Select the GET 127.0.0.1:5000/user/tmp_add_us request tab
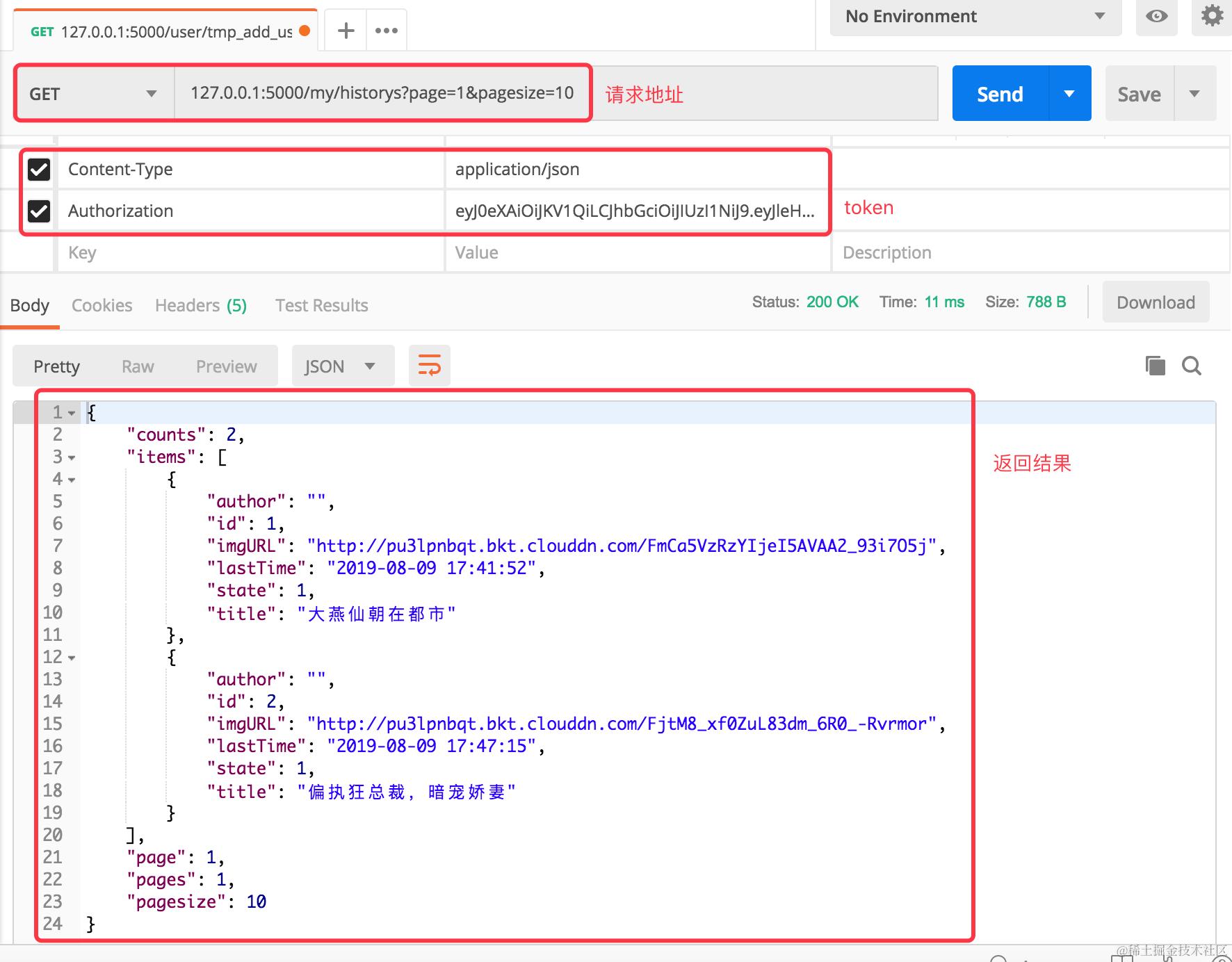The width and height of the screenshot is (1232, 962). (165, 31)
